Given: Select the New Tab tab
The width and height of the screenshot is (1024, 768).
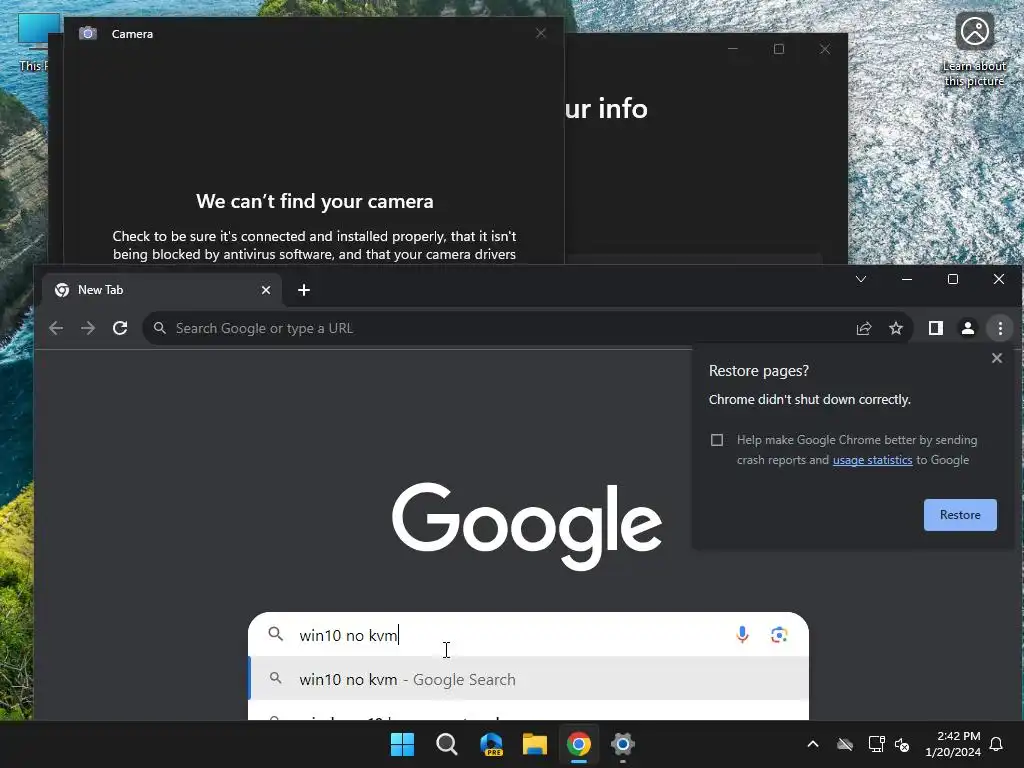Looking at the screenshot, I should point(162,290).
